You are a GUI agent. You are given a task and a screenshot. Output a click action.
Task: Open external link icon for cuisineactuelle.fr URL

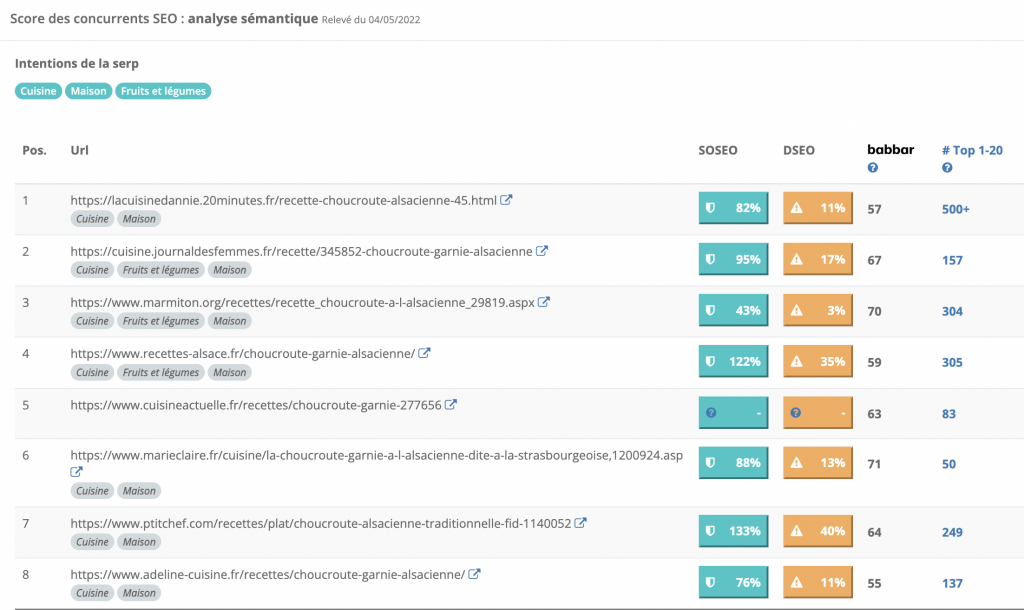pos(451,404)
